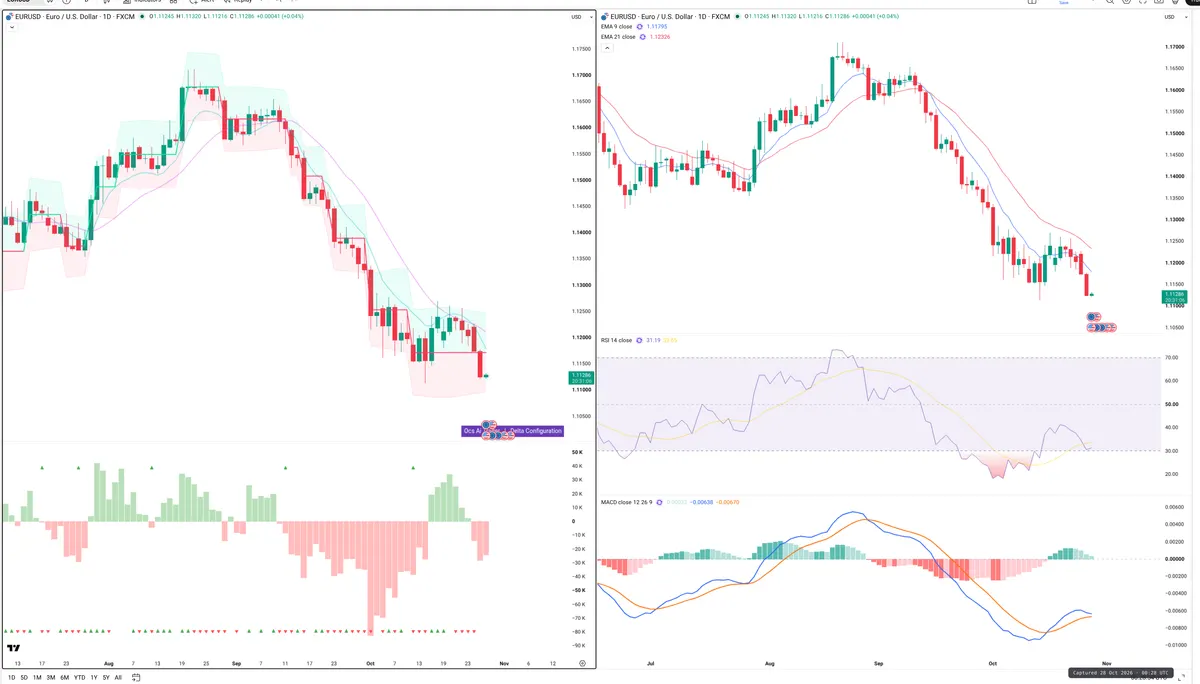Select the 1Y time range
Viewport: 1200px width, 684px height.
[x=94, y=677]
